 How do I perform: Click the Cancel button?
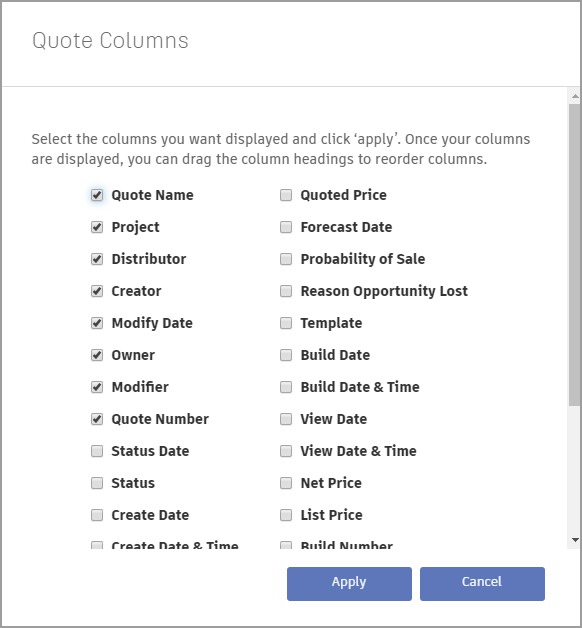point(482,584)
